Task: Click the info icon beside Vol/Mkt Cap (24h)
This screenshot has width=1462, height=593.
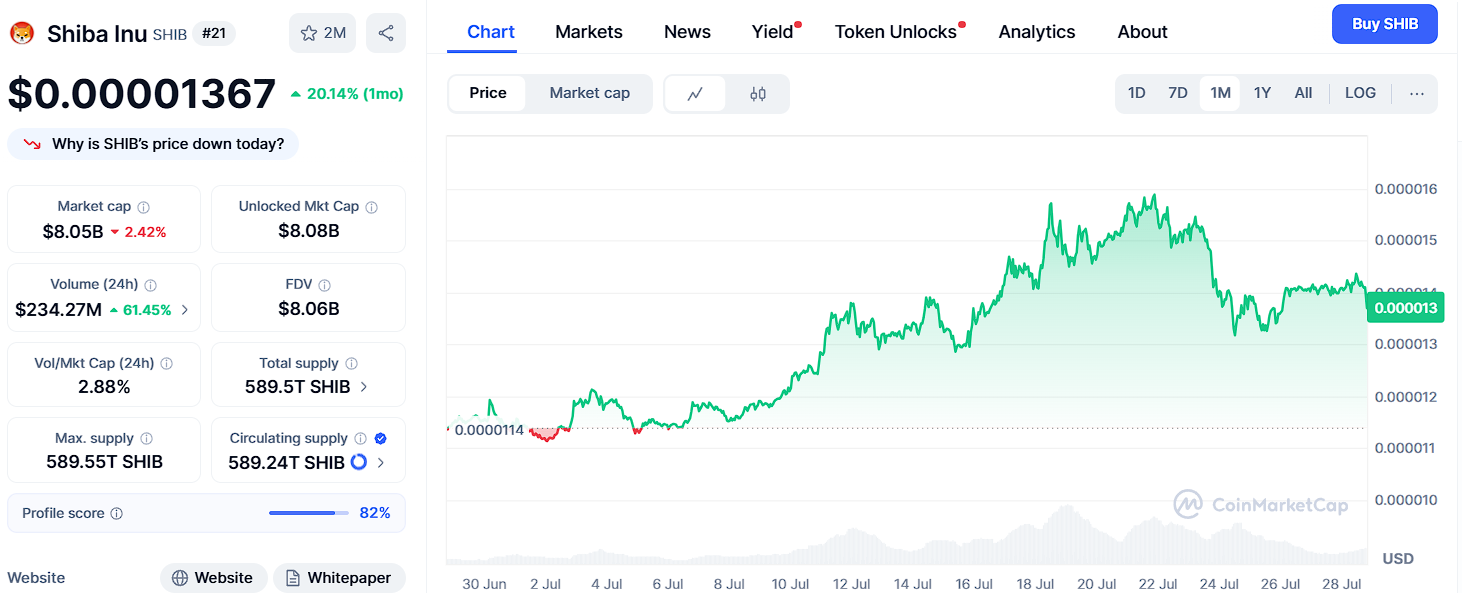Action: [167, 364]
